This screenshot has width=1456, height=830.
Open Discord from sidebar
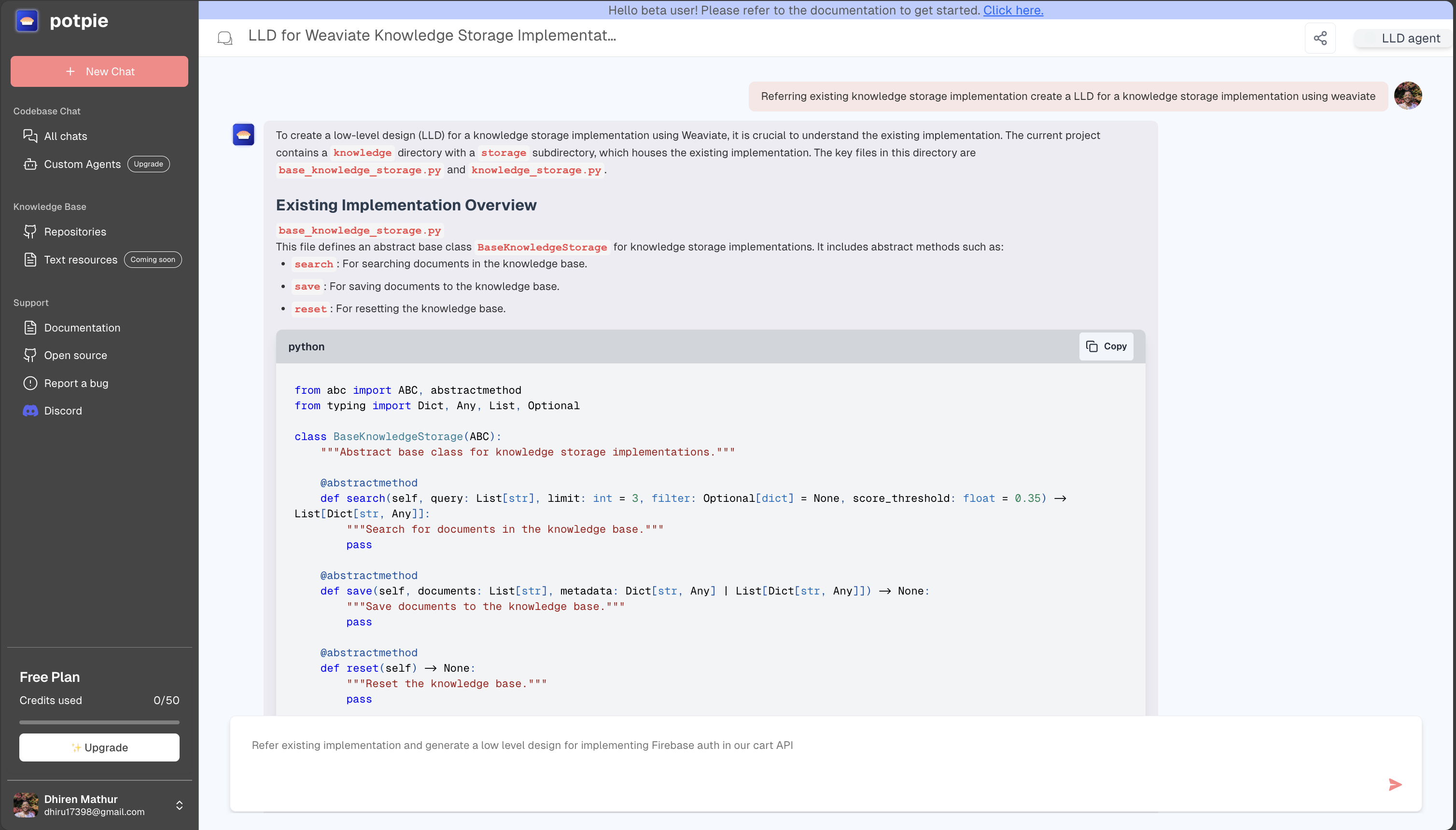[63, 411]
